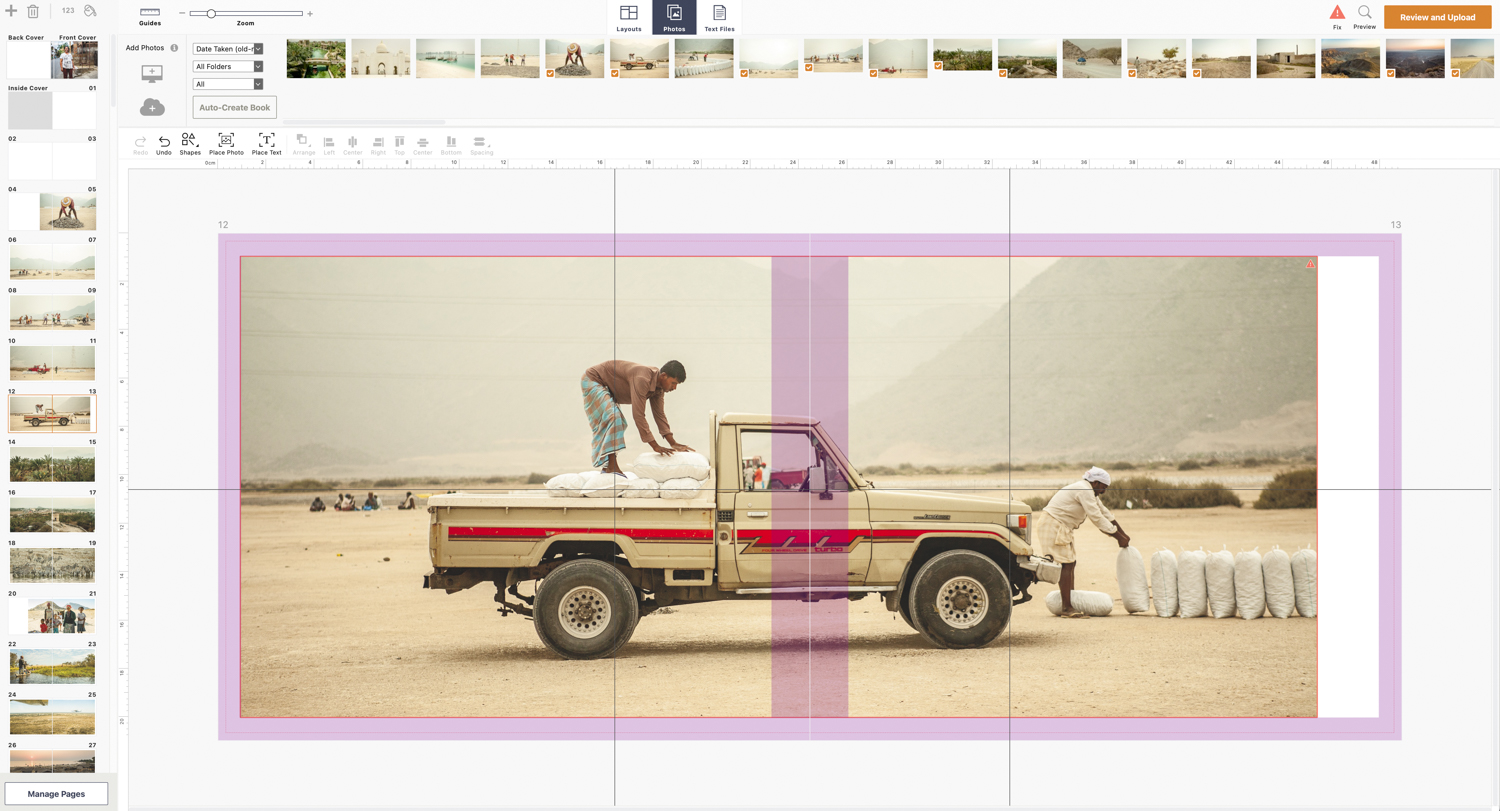Image resolution: width=1500 pixels, height=811 pixels.
Task: Click the cloud upload add photos icon
Action: (x=152, y=107)
